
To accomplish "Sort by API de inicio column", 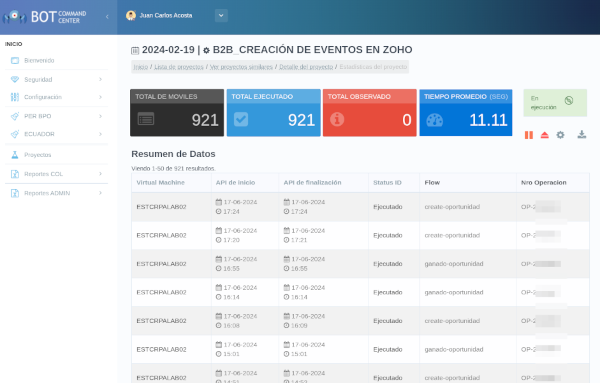I will click(235, 183).
